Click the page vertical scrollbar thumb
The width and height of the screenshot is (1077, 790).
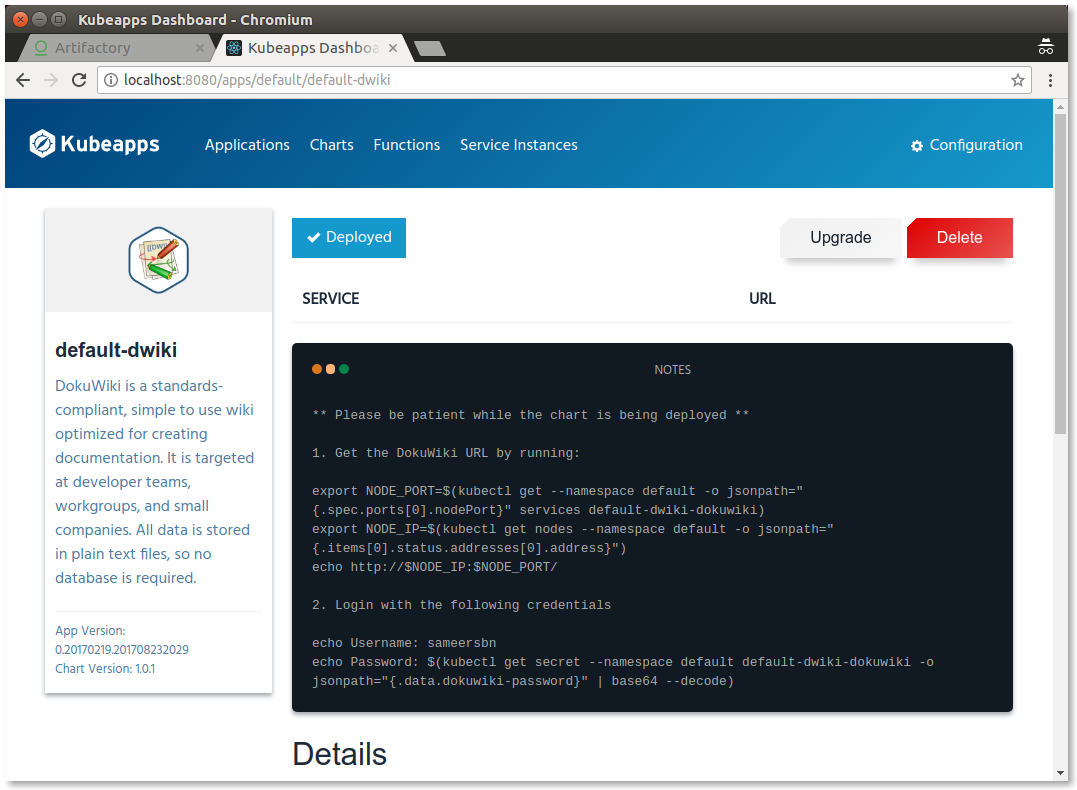[1061, 273]
